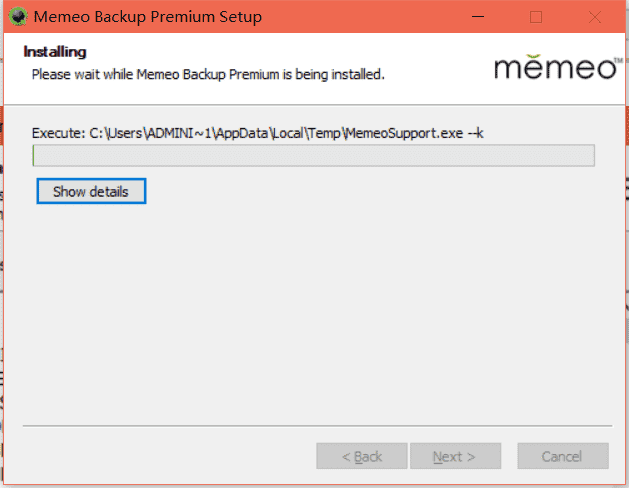Show details of the installation
629x488 pixels.
click(91, 191)
